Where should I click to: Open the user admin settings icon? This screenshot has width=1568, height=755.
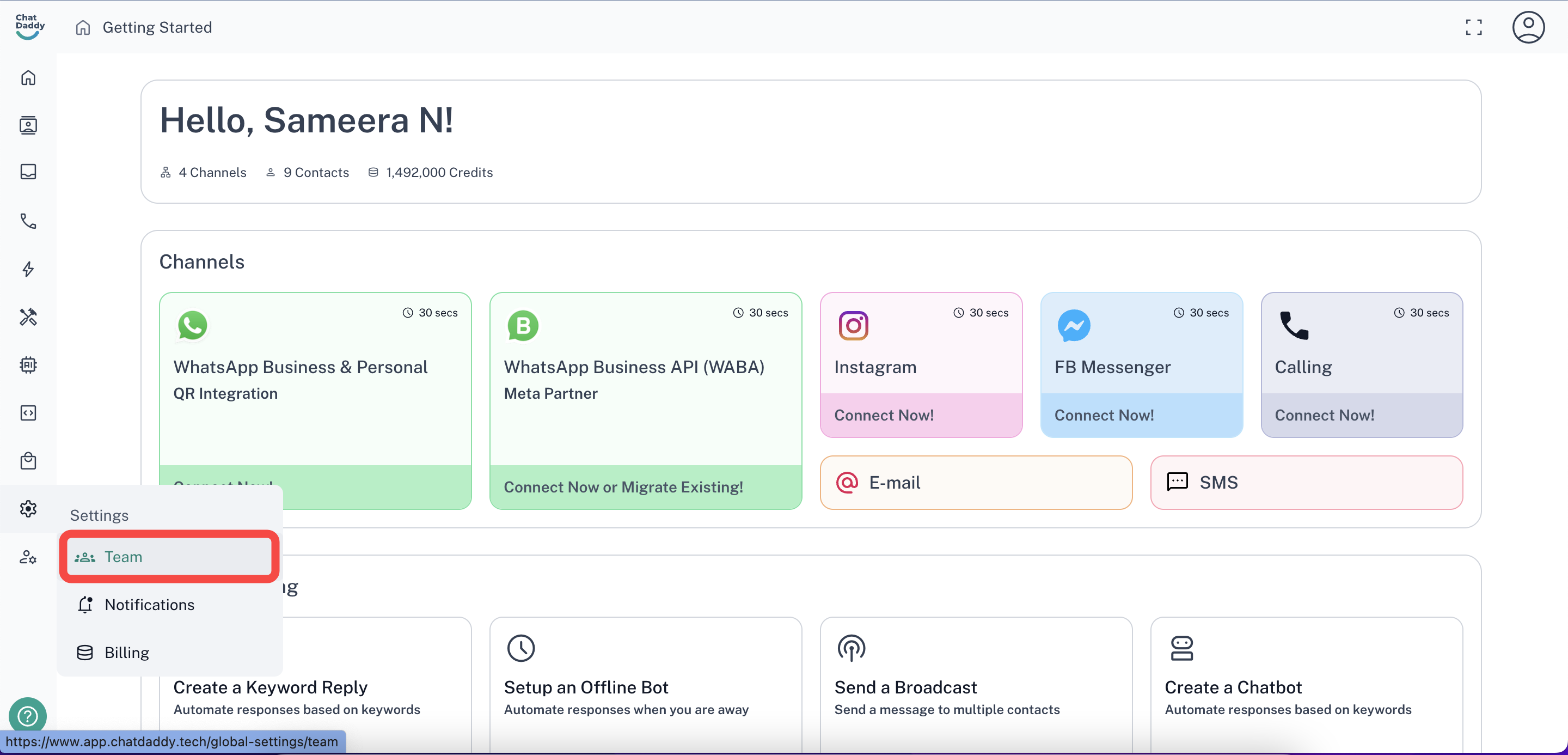(28, 557)
